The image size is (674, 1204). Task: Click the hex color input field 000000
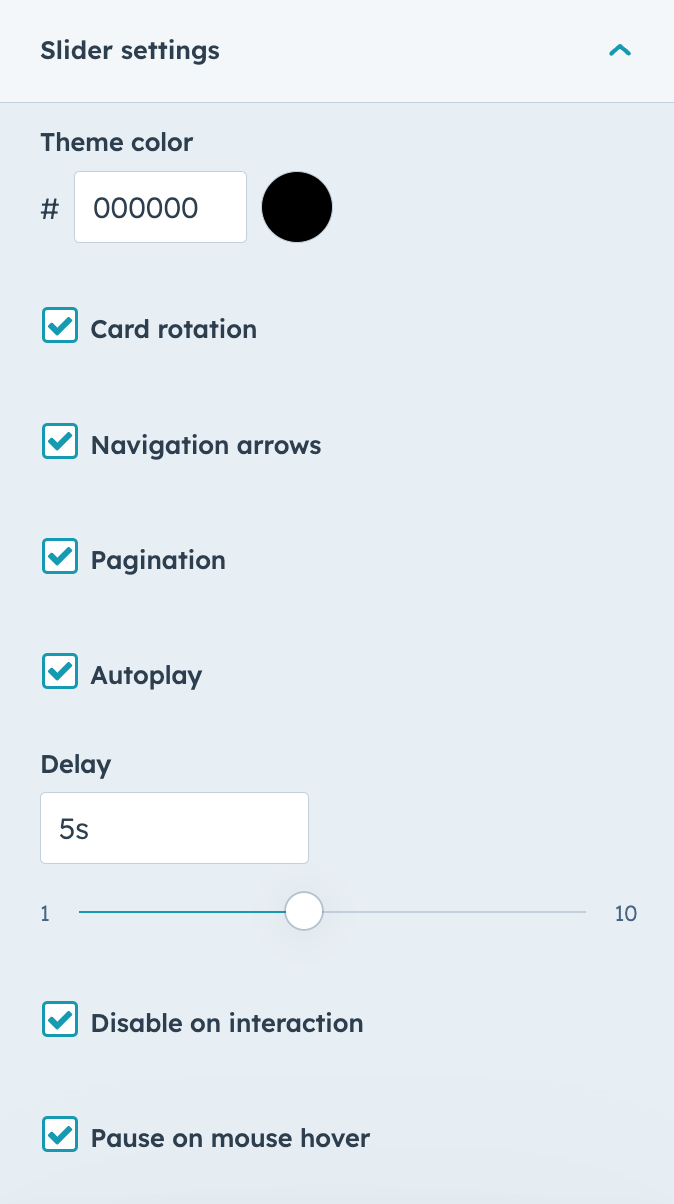160,207
